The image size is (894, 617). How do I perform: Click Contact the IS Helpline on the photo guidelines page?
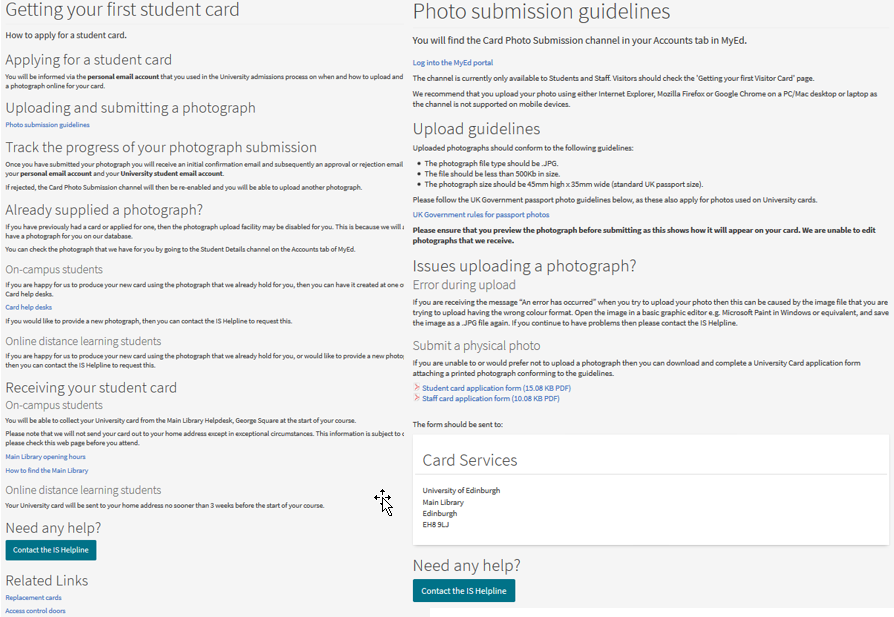click(464, 591)
